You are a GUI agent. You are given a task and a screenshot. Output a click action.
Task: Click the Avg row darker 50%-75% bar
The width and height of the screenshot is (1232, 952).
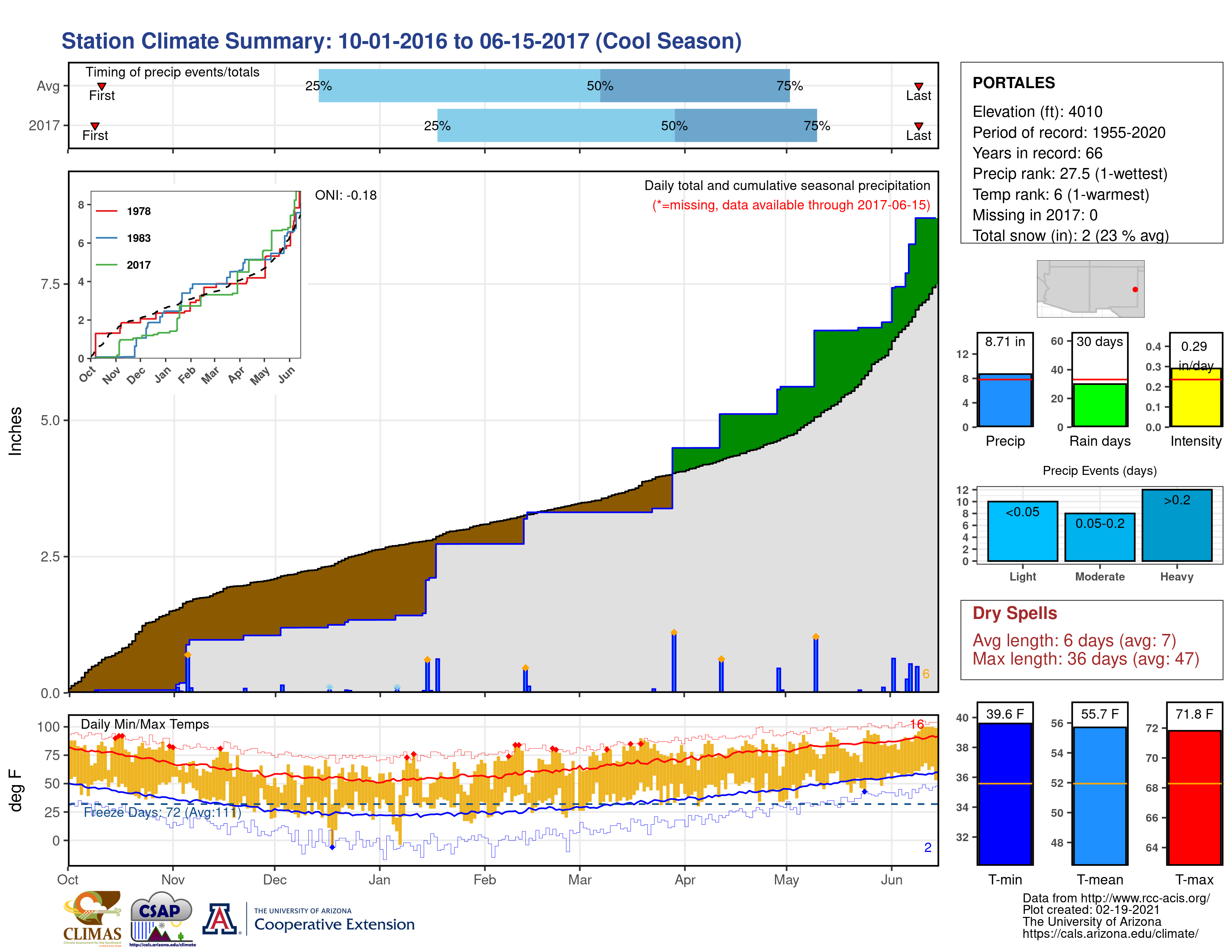point(695,86)
